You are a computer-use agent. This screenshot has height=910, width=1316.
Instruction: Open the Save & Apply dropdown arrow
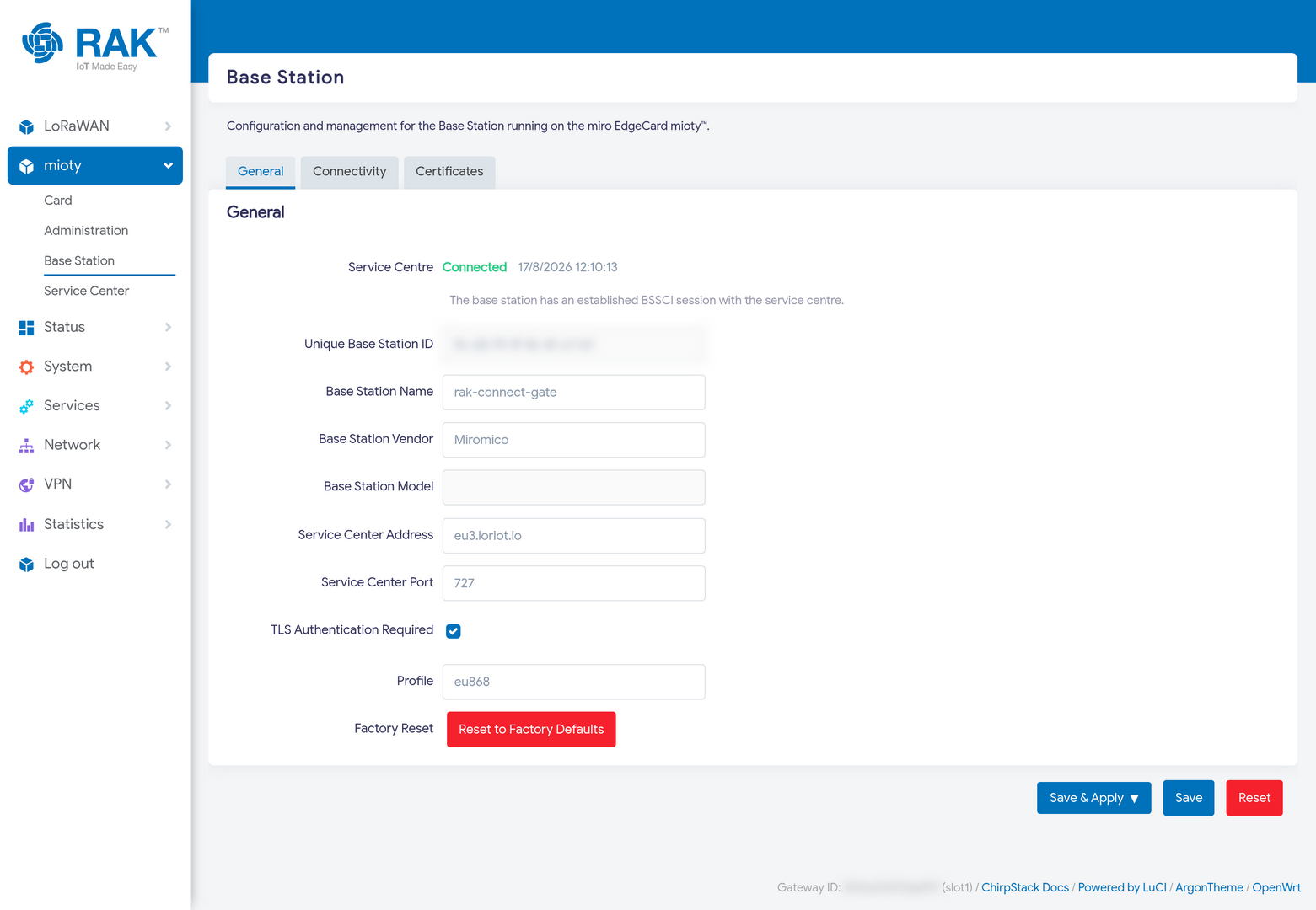coord(1135,799)
